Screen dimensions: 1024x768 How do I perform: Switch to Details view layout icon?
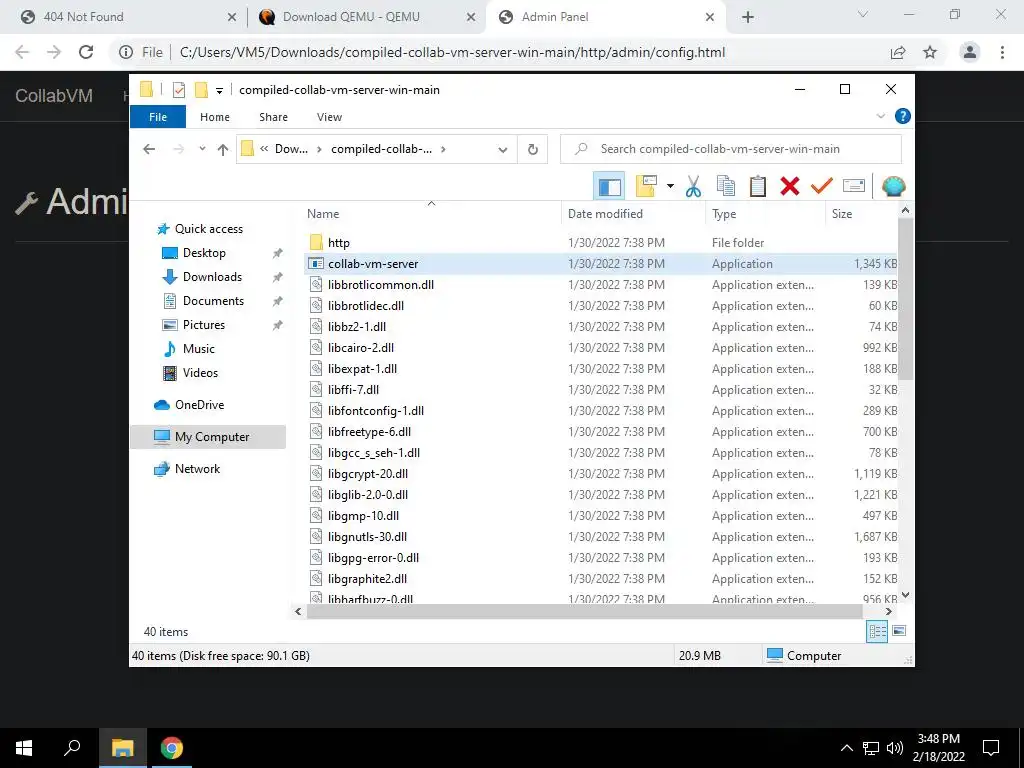pos(877,632)
